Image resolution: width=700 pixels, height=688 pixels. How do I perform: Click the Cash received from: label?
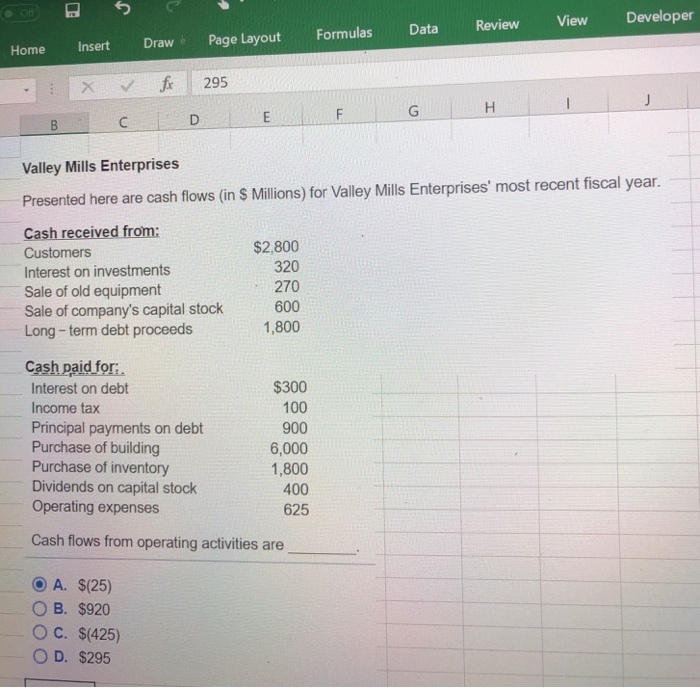tap(92, 233)
